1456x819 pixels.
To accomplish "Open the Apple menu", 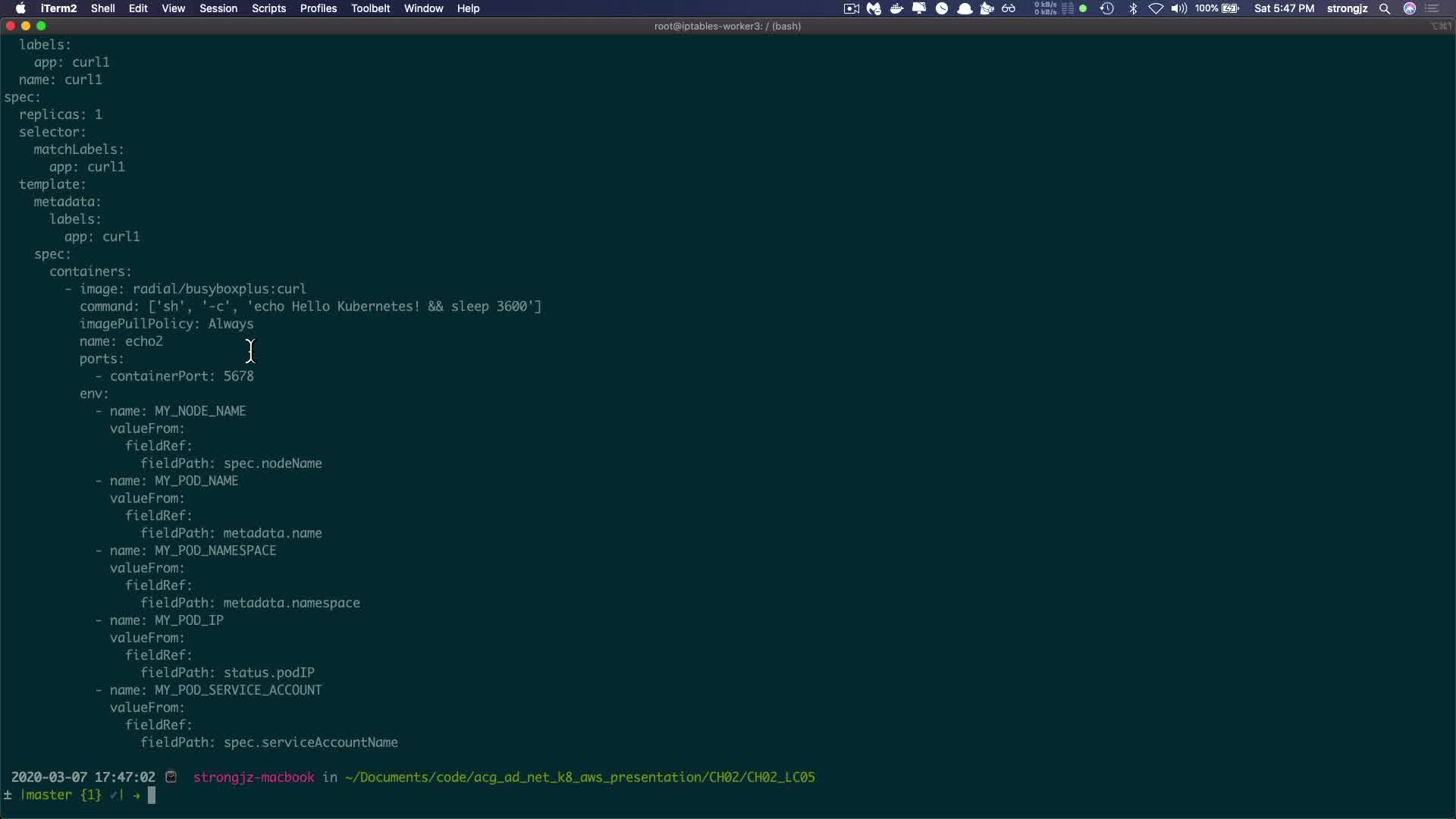I will pyautogui.click(x=20, y=8).
